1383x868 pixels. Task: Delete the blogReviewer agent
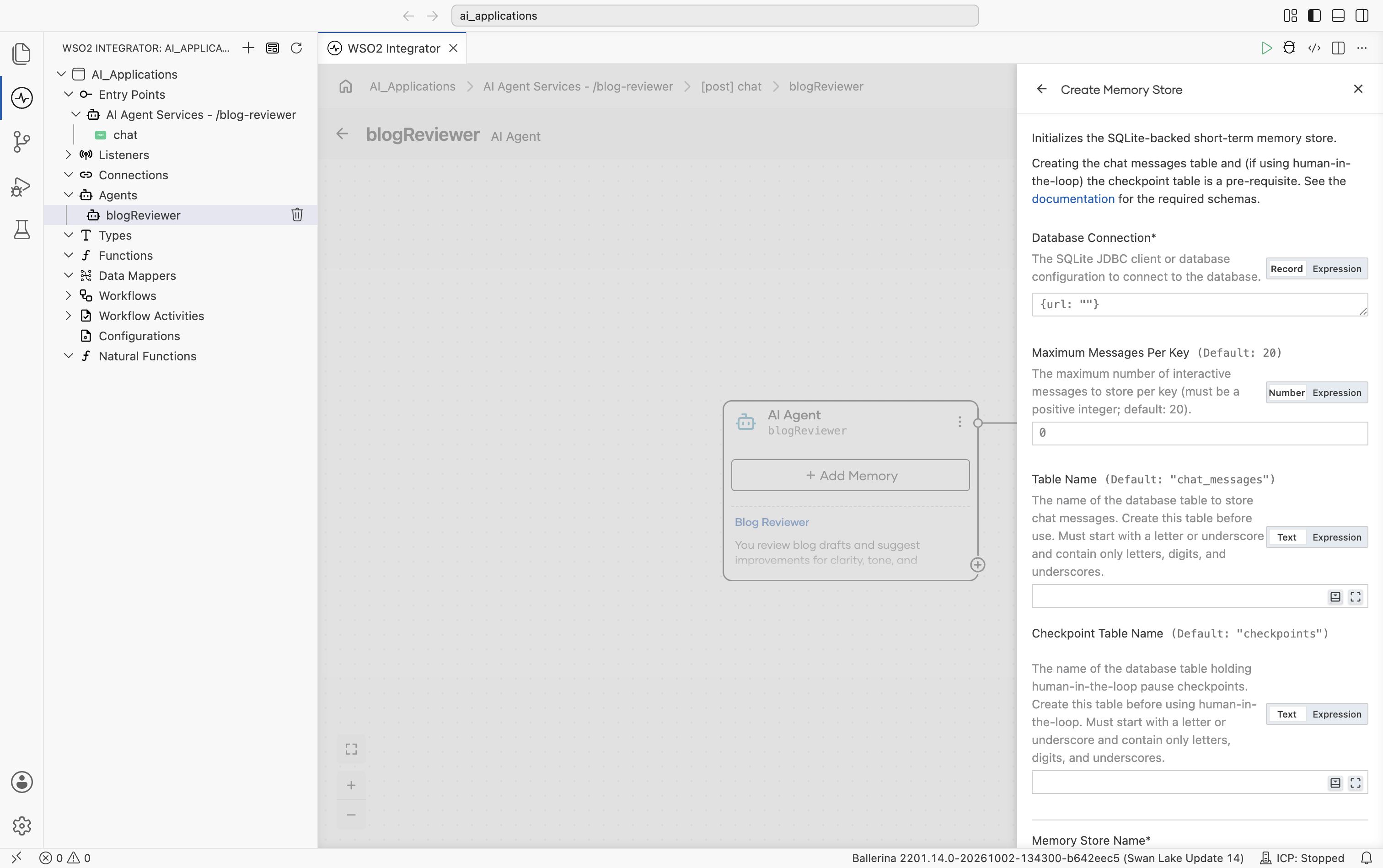click(297, 214)
